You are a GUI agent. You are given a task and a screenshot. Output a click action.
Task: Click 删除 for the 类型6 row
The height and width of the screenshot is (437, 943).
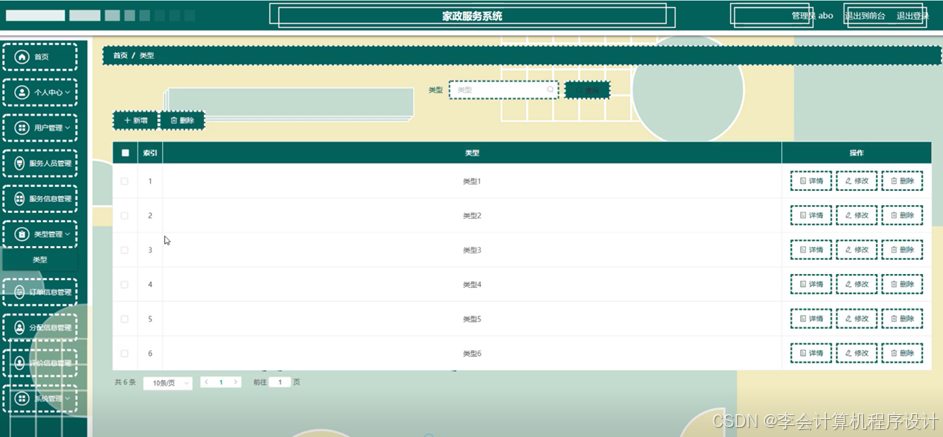902,353
